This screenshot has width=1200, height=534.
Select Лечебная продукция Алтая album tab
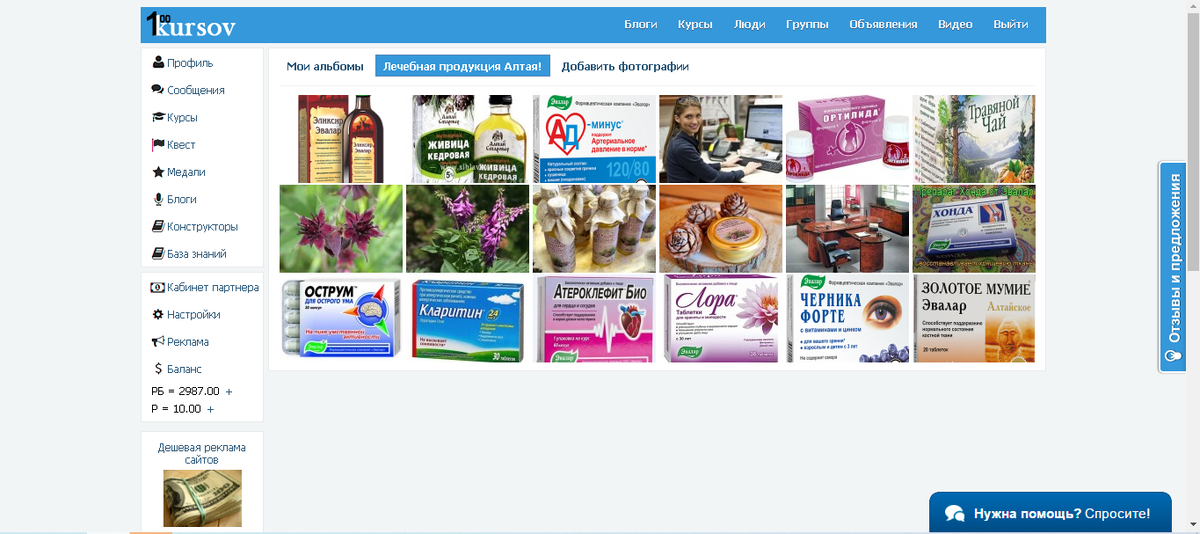click(x=463, y=66)
